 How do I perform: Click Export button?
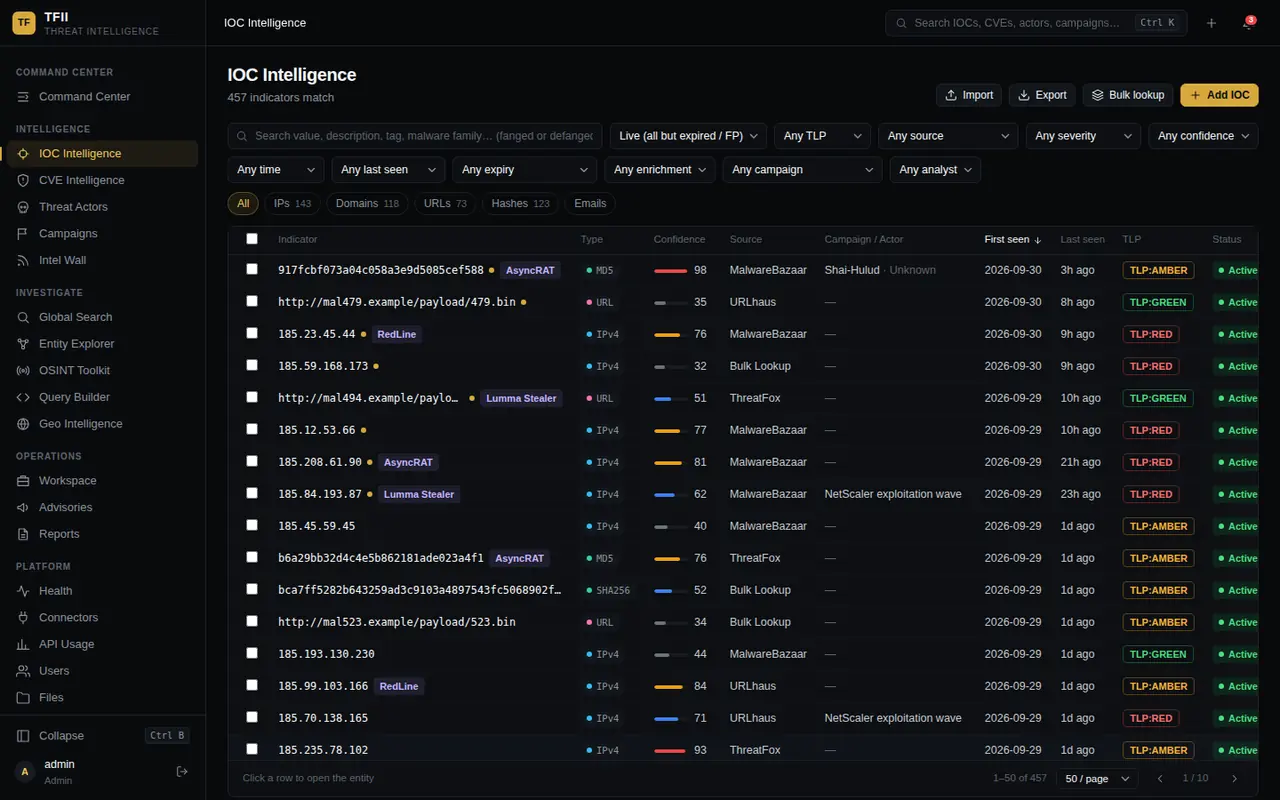[x=1042, y=95]
